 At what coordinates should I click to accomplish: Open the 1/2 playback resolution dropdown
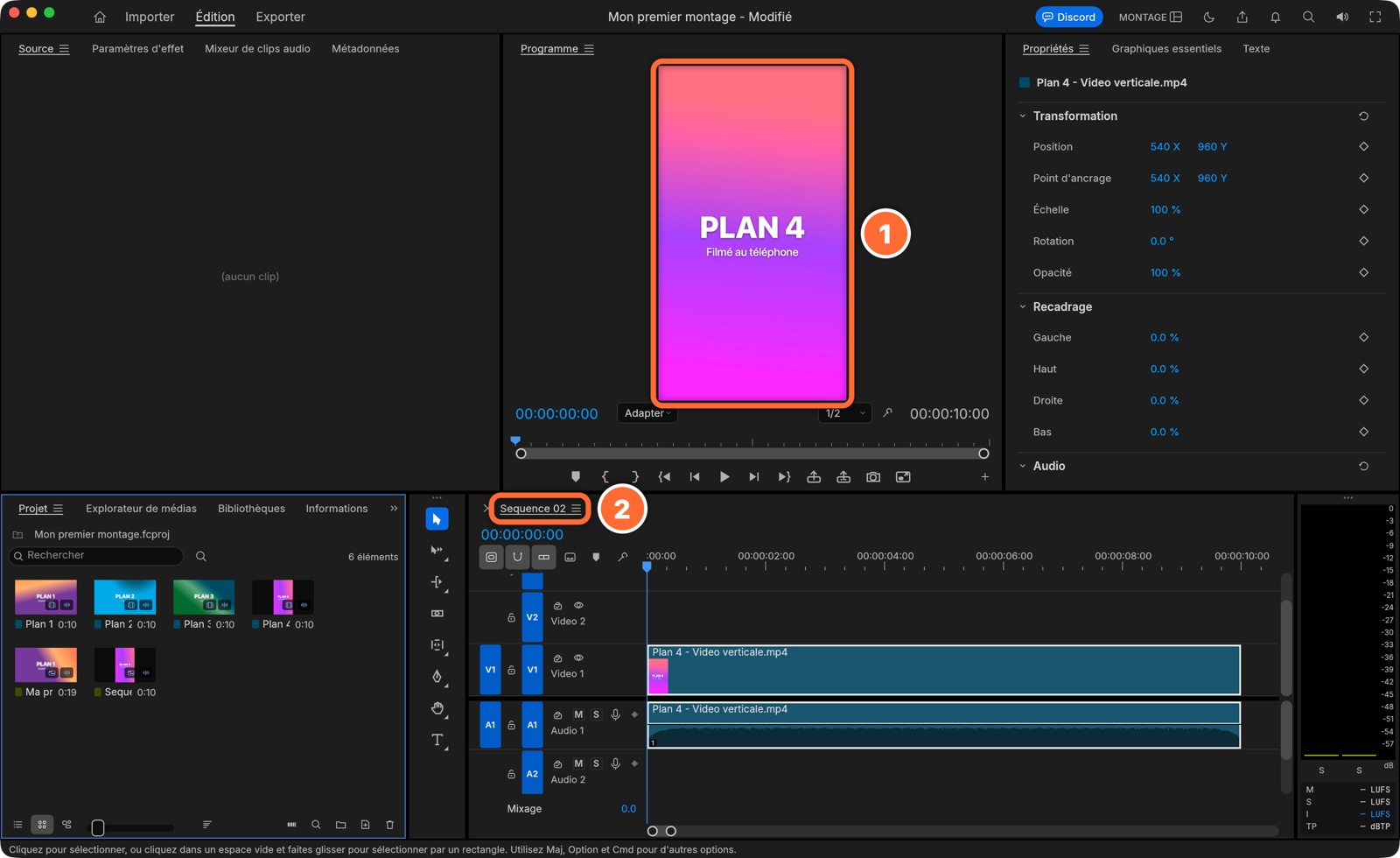(x=845, y=413)
